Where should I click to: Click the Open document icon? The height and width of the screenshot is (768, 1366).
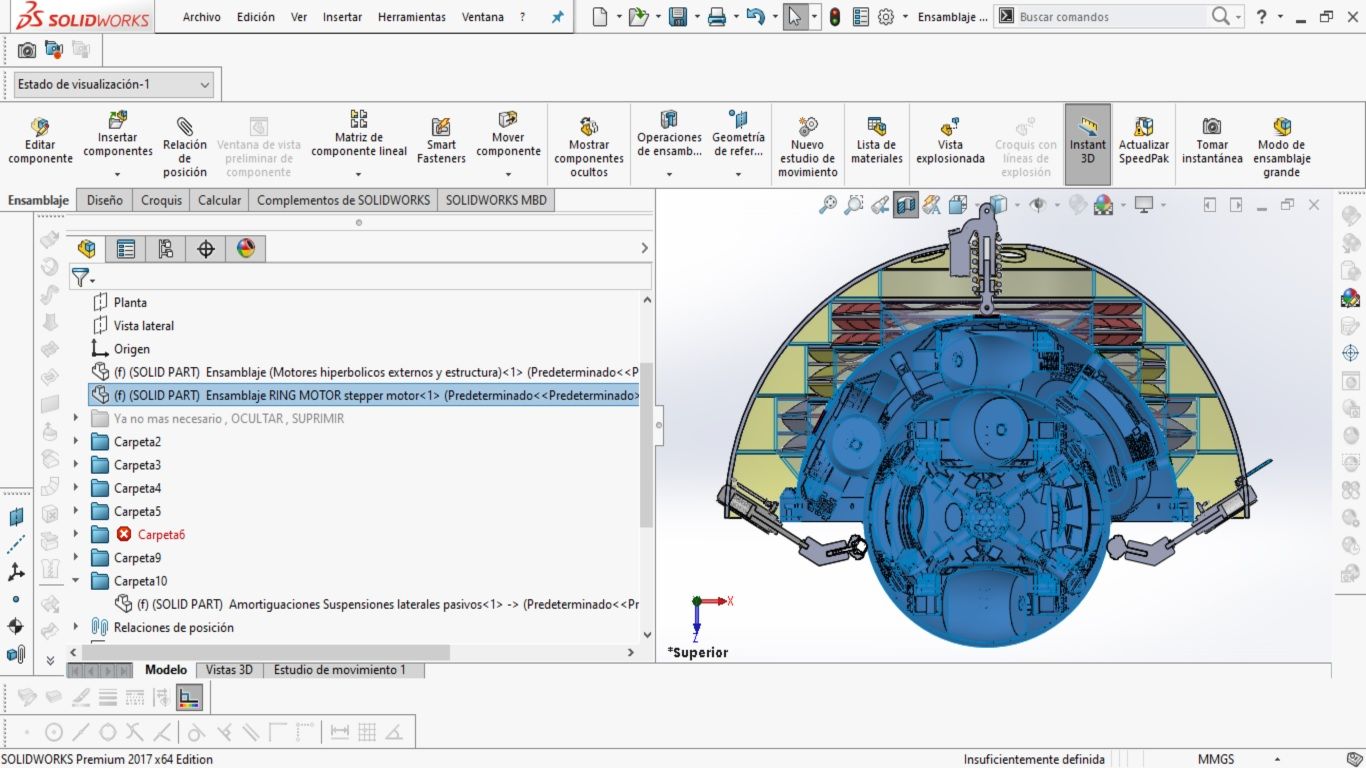point(638,17)
